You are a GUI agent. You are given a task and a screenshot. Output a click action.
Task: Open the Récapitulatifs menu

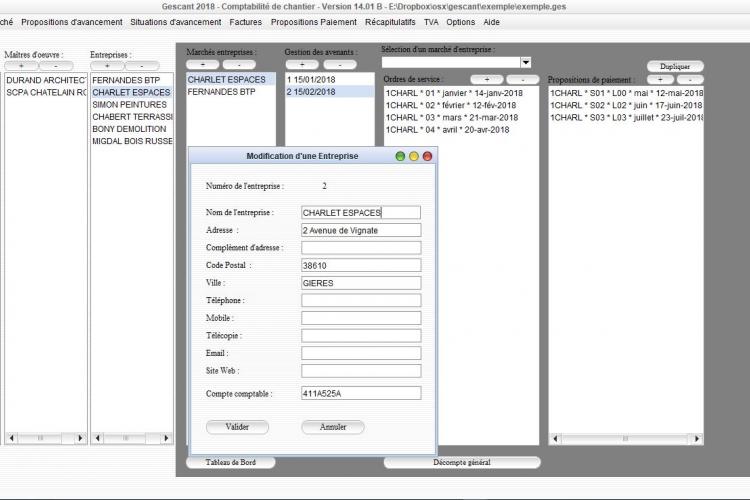(390, 22)
